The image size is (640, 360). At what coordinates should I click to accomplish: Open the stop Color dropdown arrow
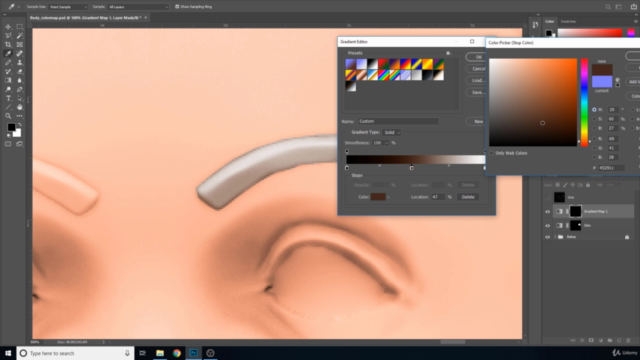pyautogui.click(x=388, y=197)
